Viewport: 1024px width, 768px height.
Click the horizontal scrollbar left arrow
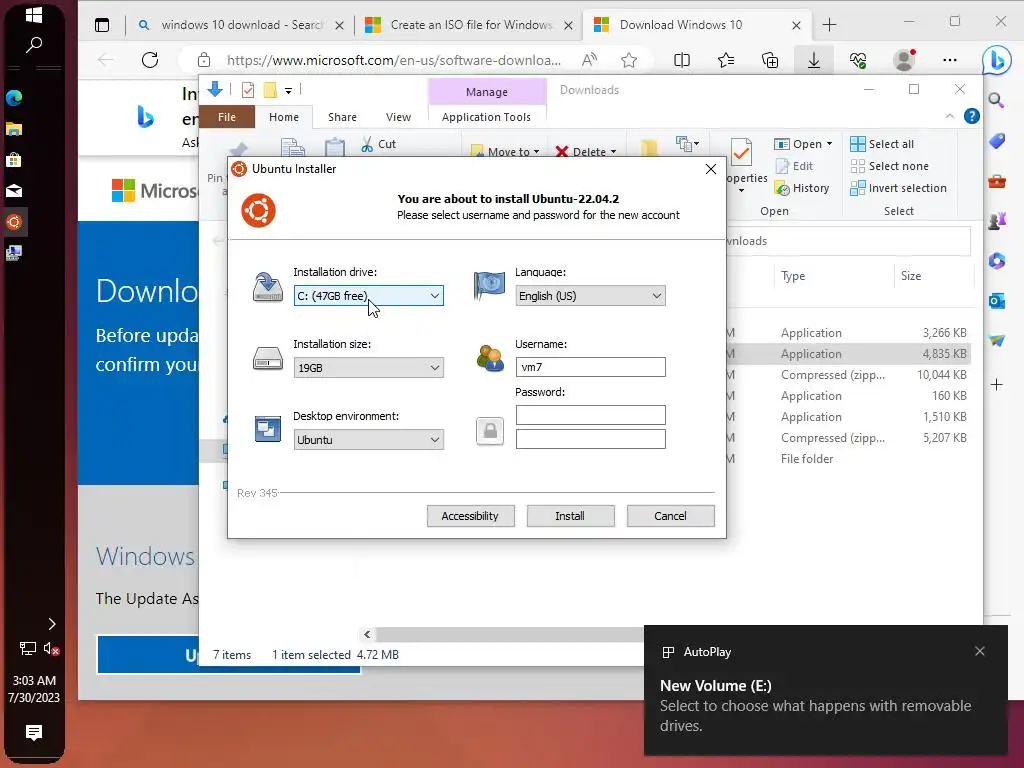coord(367,634)
